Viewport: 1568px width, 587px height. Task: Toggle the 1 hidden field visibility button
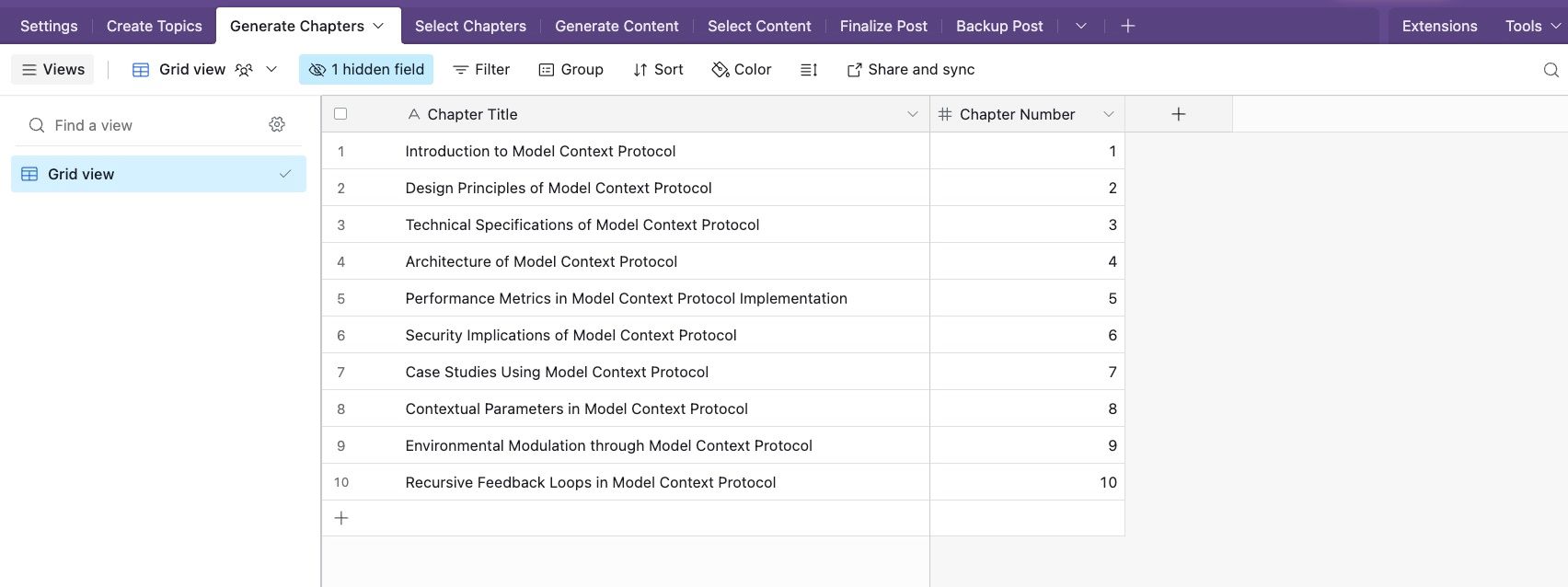(x=366, y=70)
